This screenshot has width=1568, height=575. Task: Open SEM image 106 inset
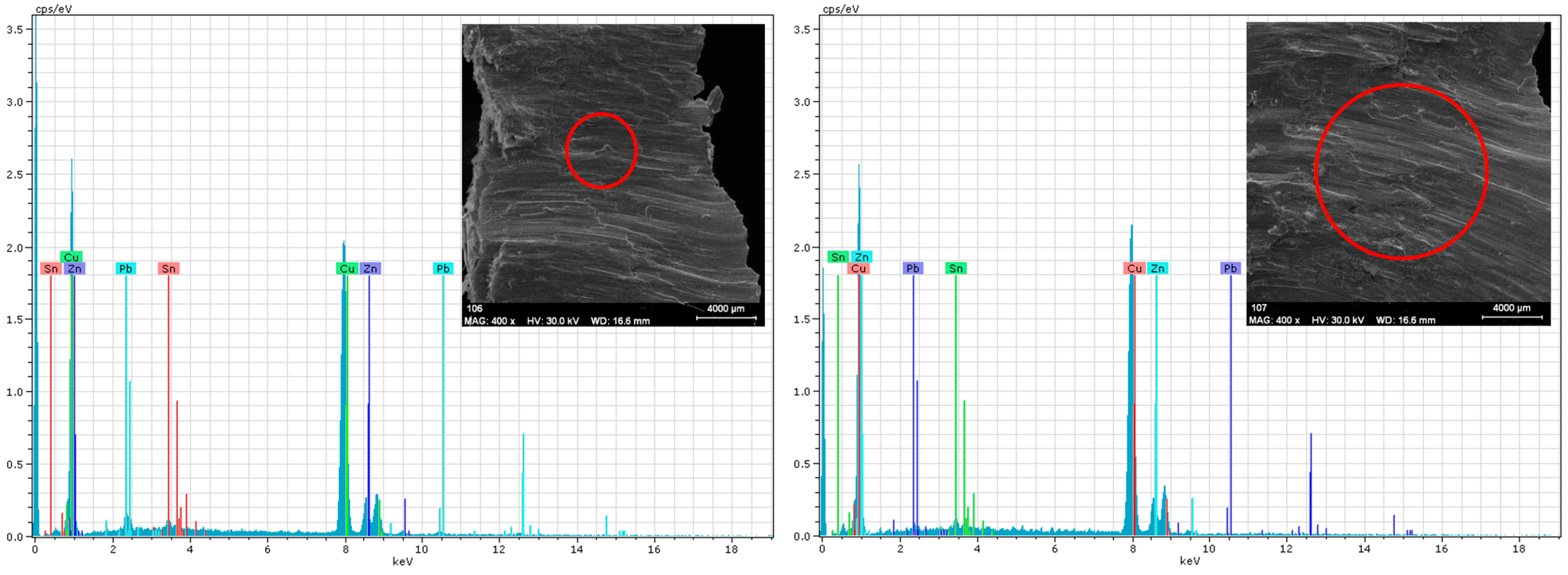[x=612, y=175]
